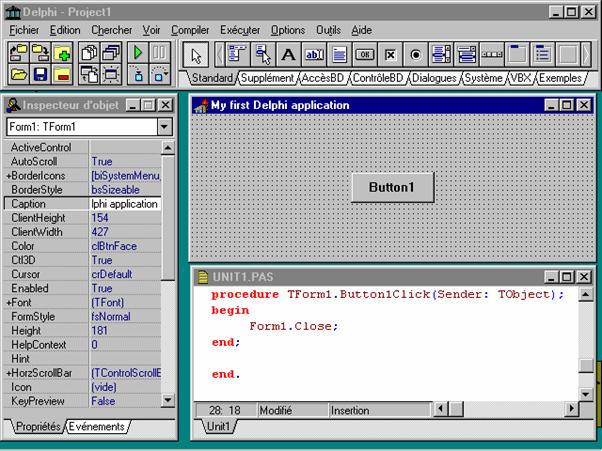Click the Select Unit from List icon
The image size is (602, 451).
point(89,53)
